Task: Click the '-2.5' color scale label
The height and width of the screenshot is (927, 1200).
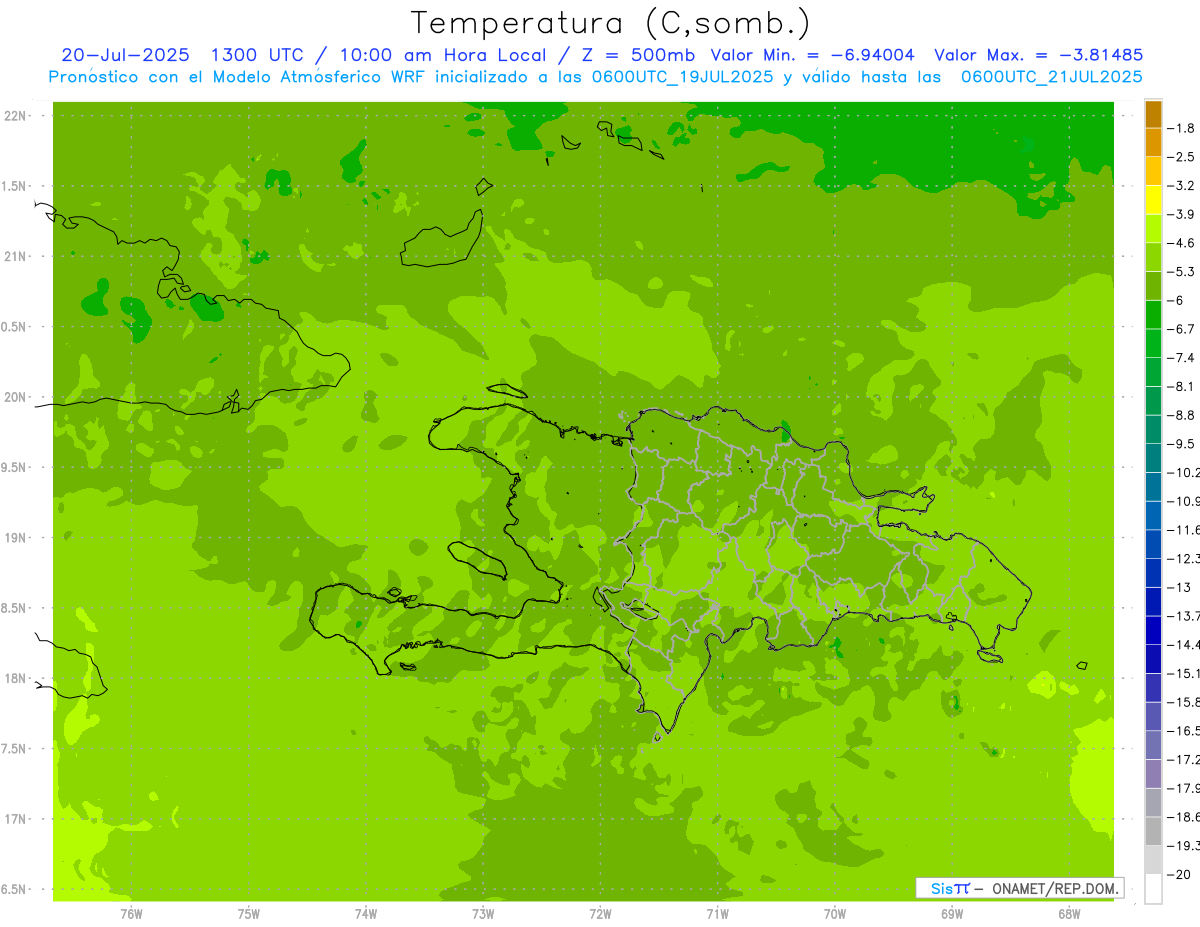Action: click(x=1183, y=157)
